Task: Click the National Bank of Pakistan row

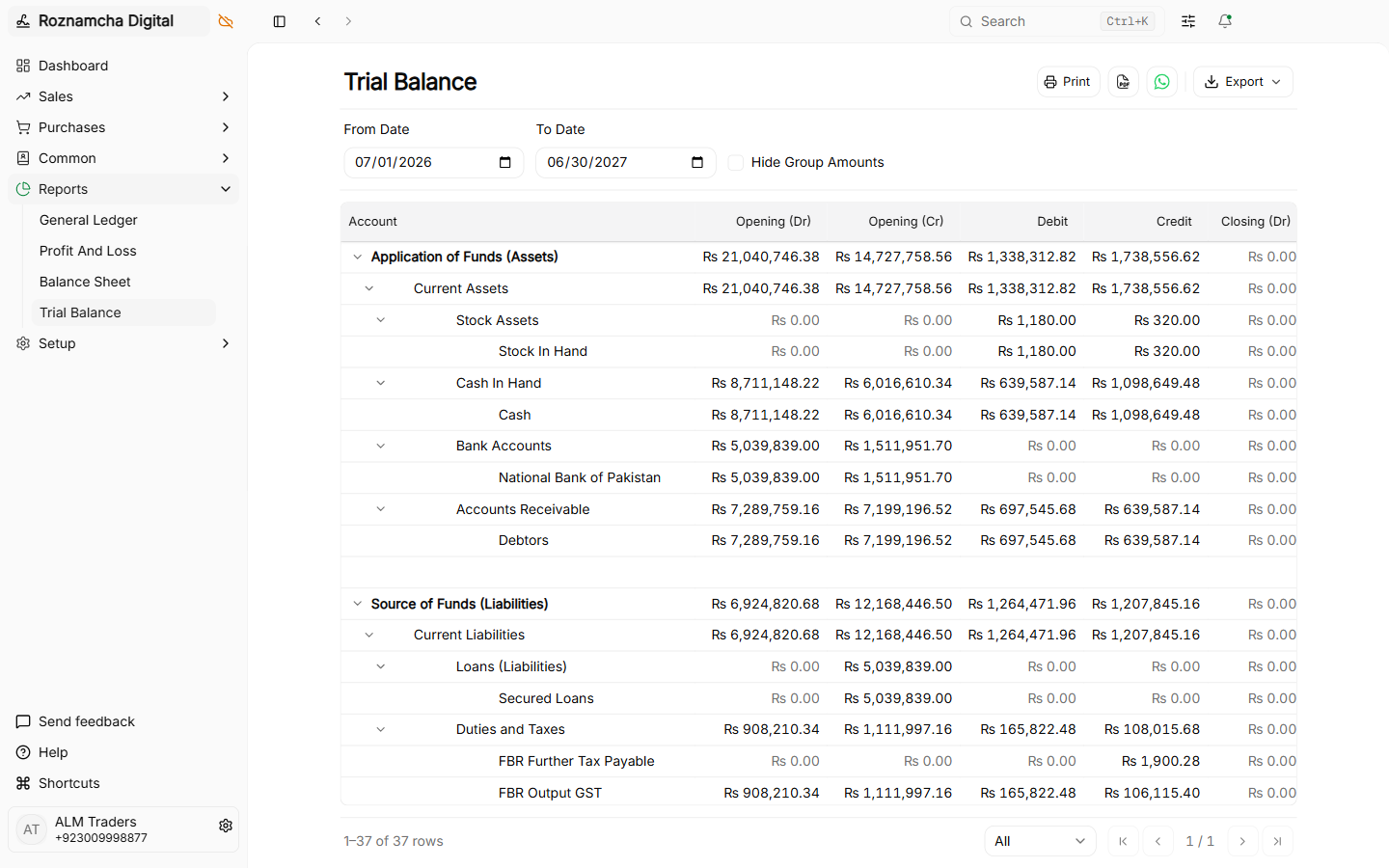Action: [818, 477]
